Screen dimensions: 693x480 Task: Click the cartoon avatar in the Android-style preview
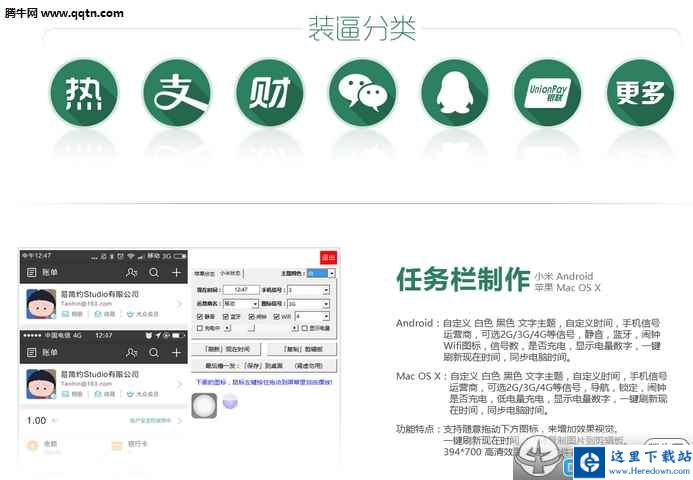click(x=41, y=304)
